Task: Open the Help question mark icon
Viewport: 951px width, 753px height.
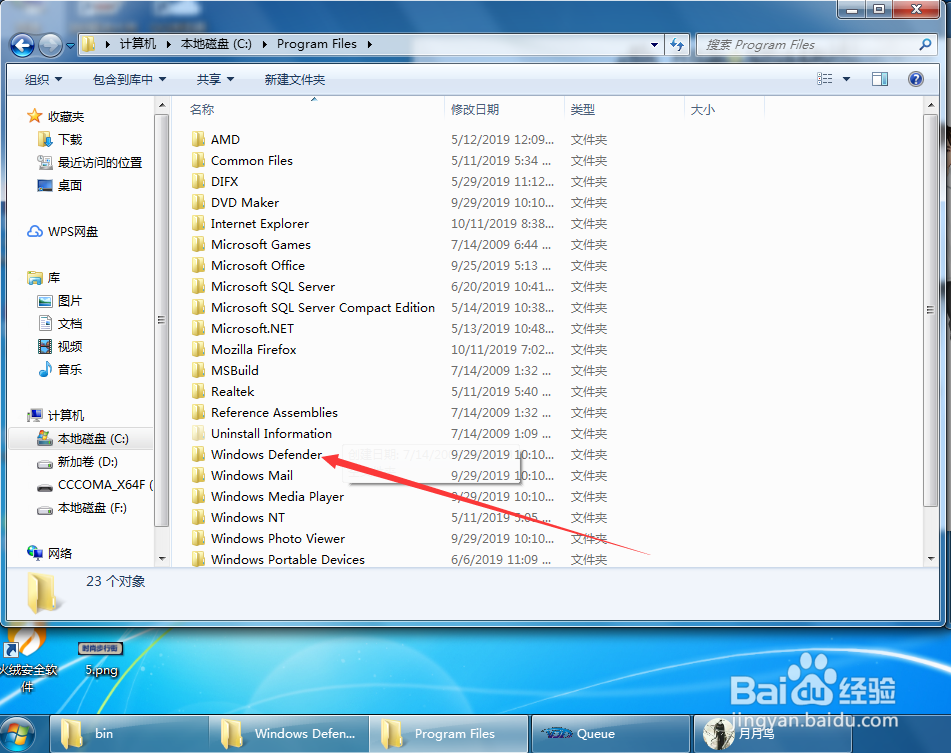Action: pyautogui.click(x=916, y=79)
